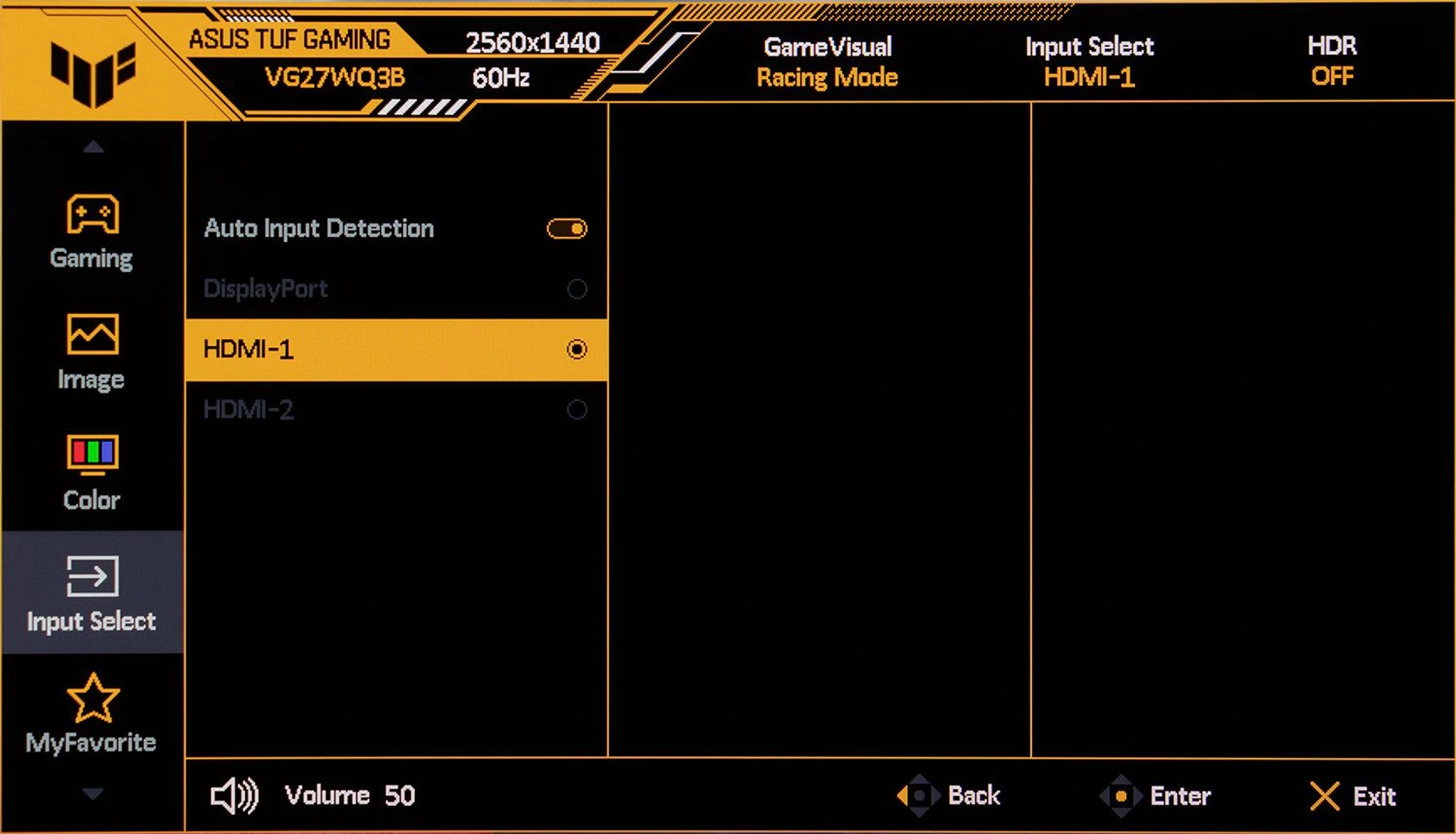
Task: Click the ASUS TUF GAMING title
Action: (x=290, y=39)
